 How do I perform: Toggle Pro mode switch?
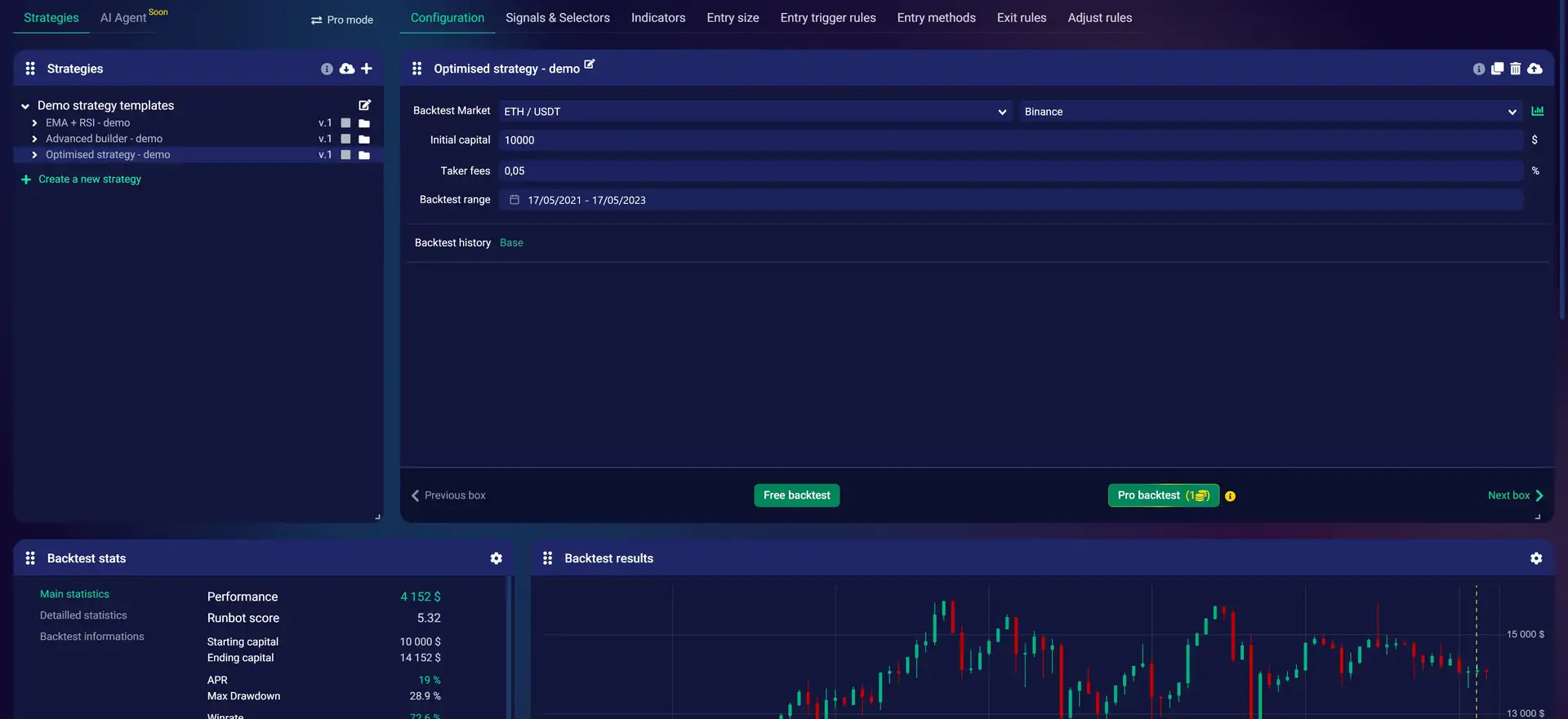342,20
